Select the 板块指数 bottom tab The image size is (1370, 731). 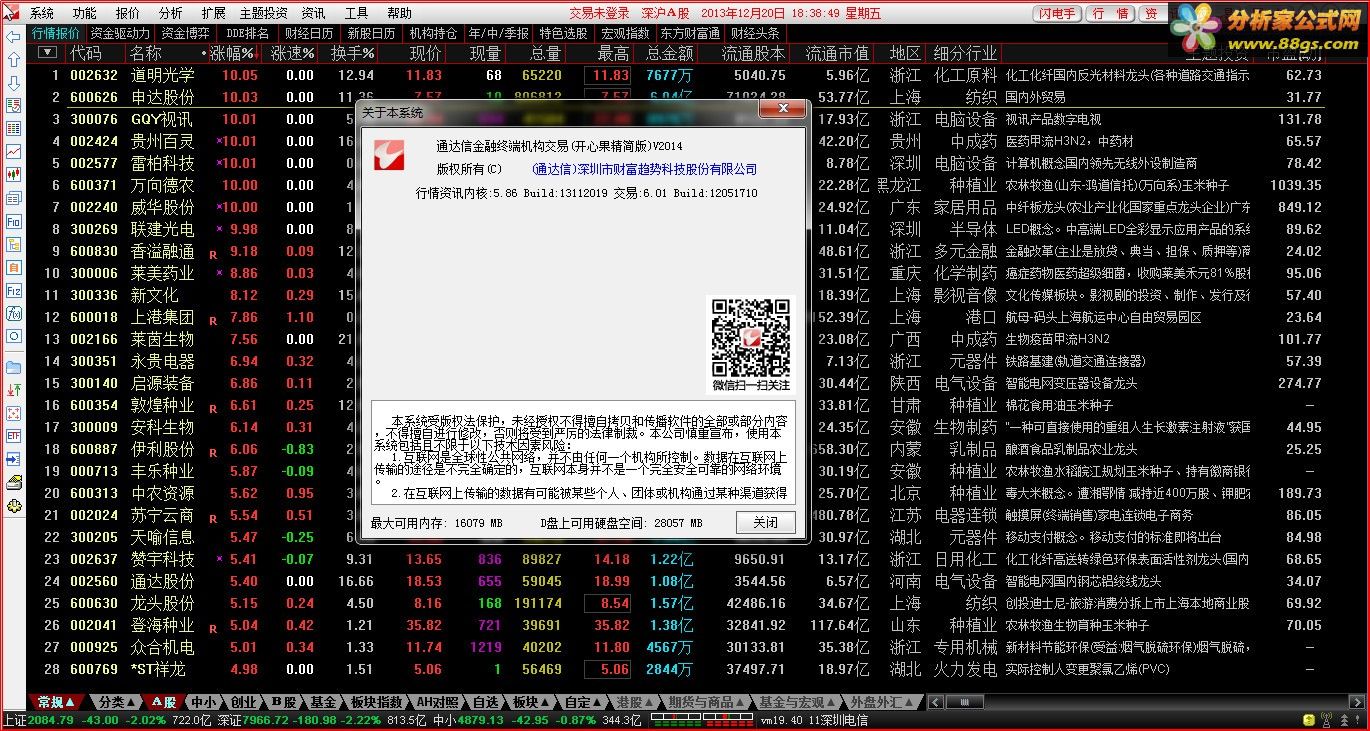point(377,702)
